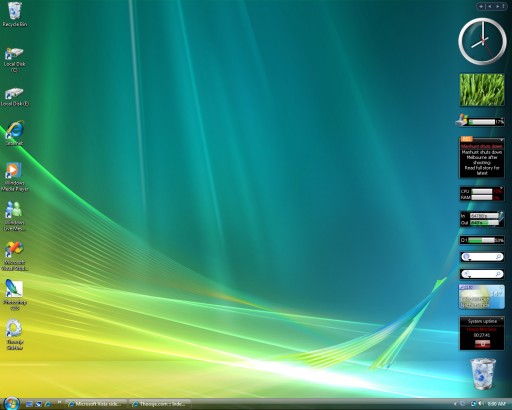Screen dimensions: 512x410
Task: Click the analog clock gadget
Action: tap(482, 41)
